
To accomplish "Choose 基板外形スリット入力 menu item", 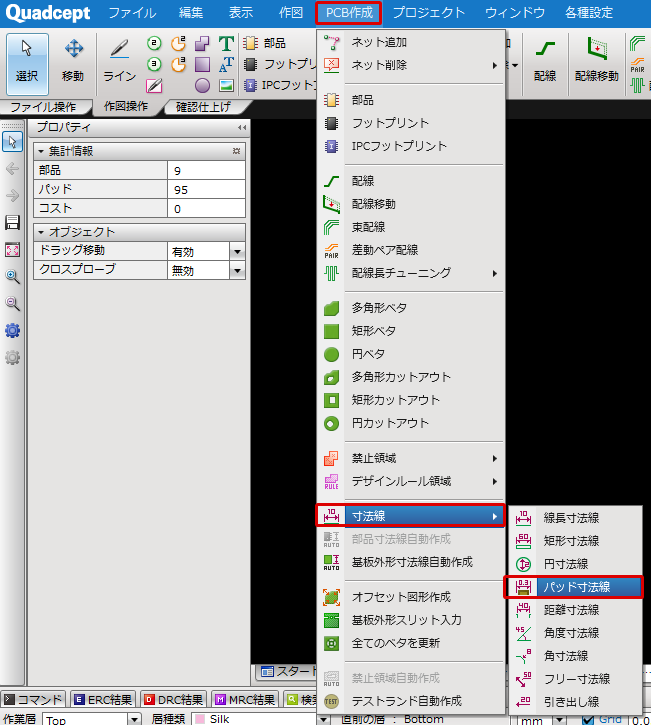I will [411, 620].
